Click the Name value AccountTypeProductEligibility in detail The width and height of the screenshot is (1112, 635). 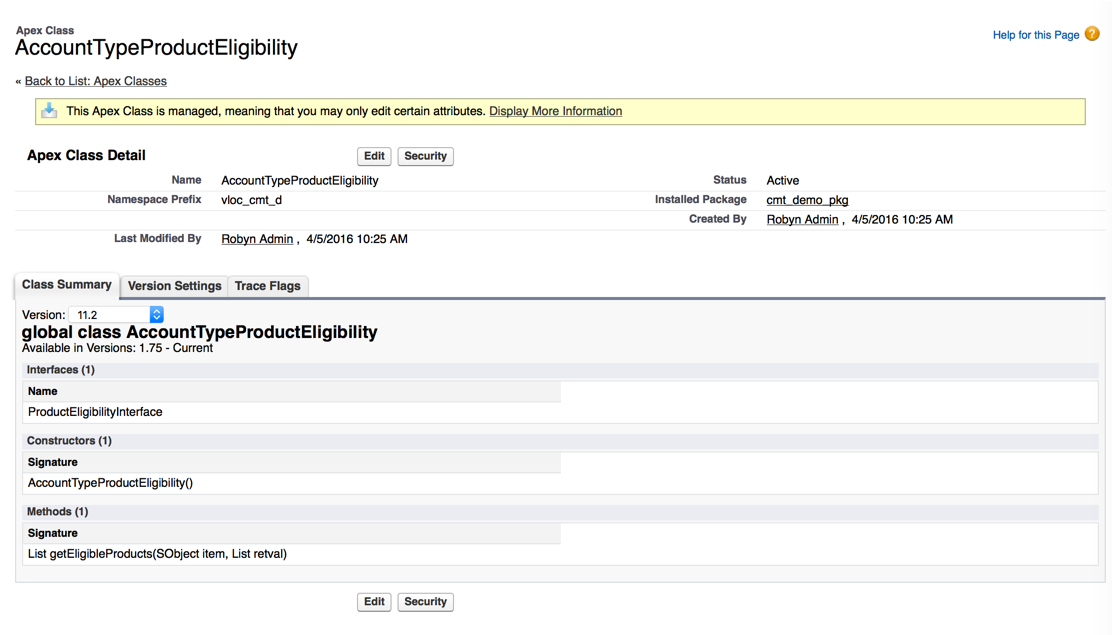pyautogui.click(x=299, y=180)
